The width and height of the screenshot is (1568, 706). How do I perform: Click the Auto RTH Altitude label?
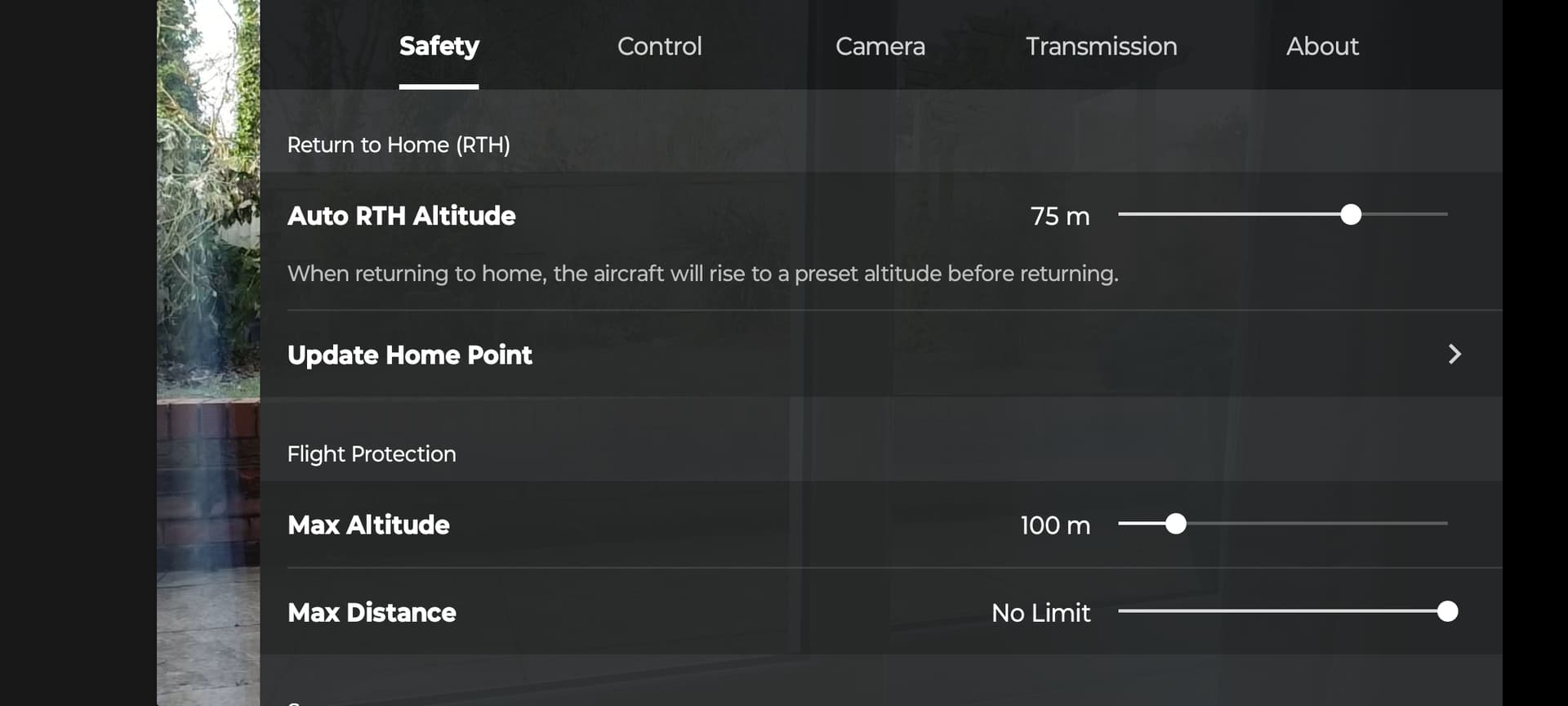(401, 216)
